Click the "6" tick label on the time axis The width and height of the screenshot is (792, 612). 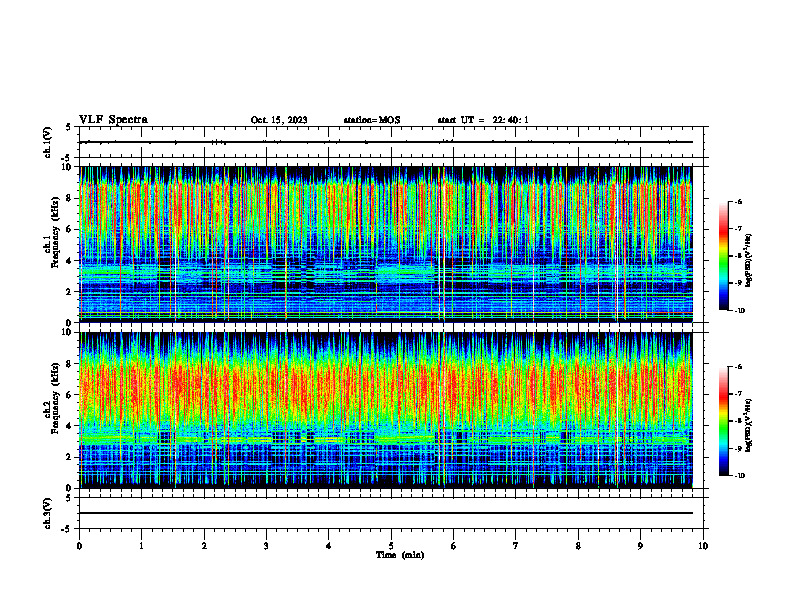pos(454,546)
